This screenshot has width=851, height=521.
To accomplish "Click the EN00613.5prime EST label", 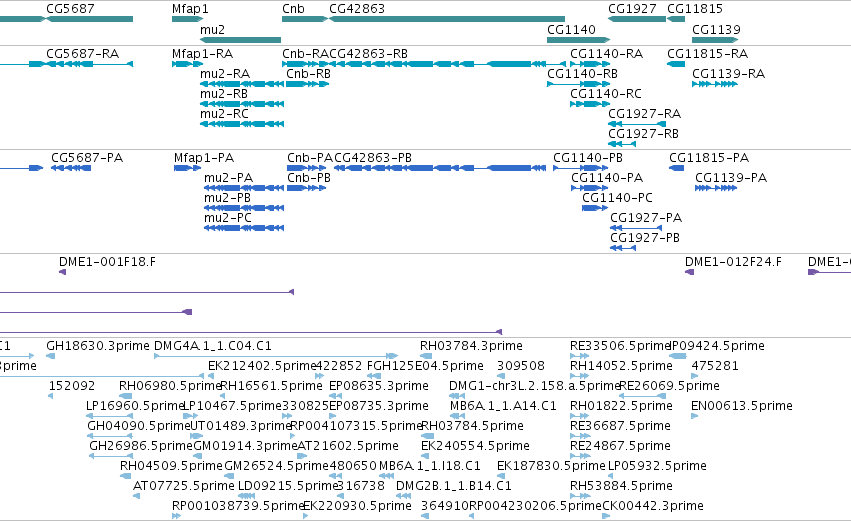I will coord(742,406).
